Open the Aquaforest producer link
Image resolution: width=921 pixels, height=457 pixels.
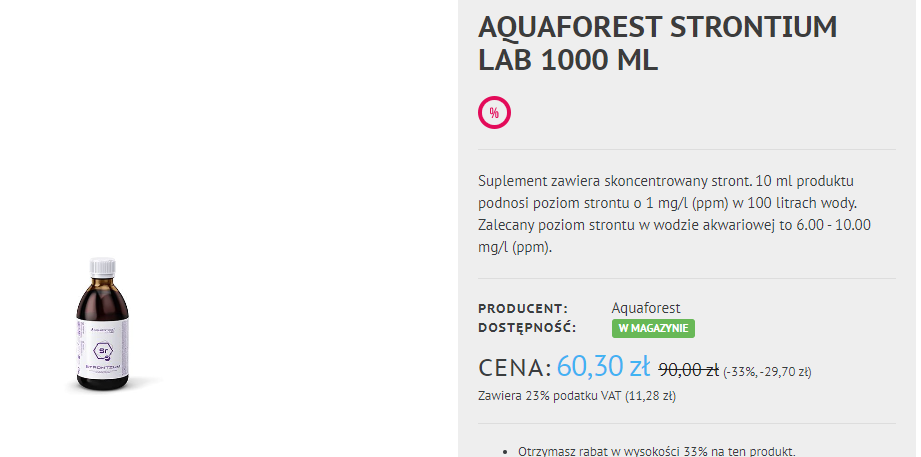tap(645, 308)
